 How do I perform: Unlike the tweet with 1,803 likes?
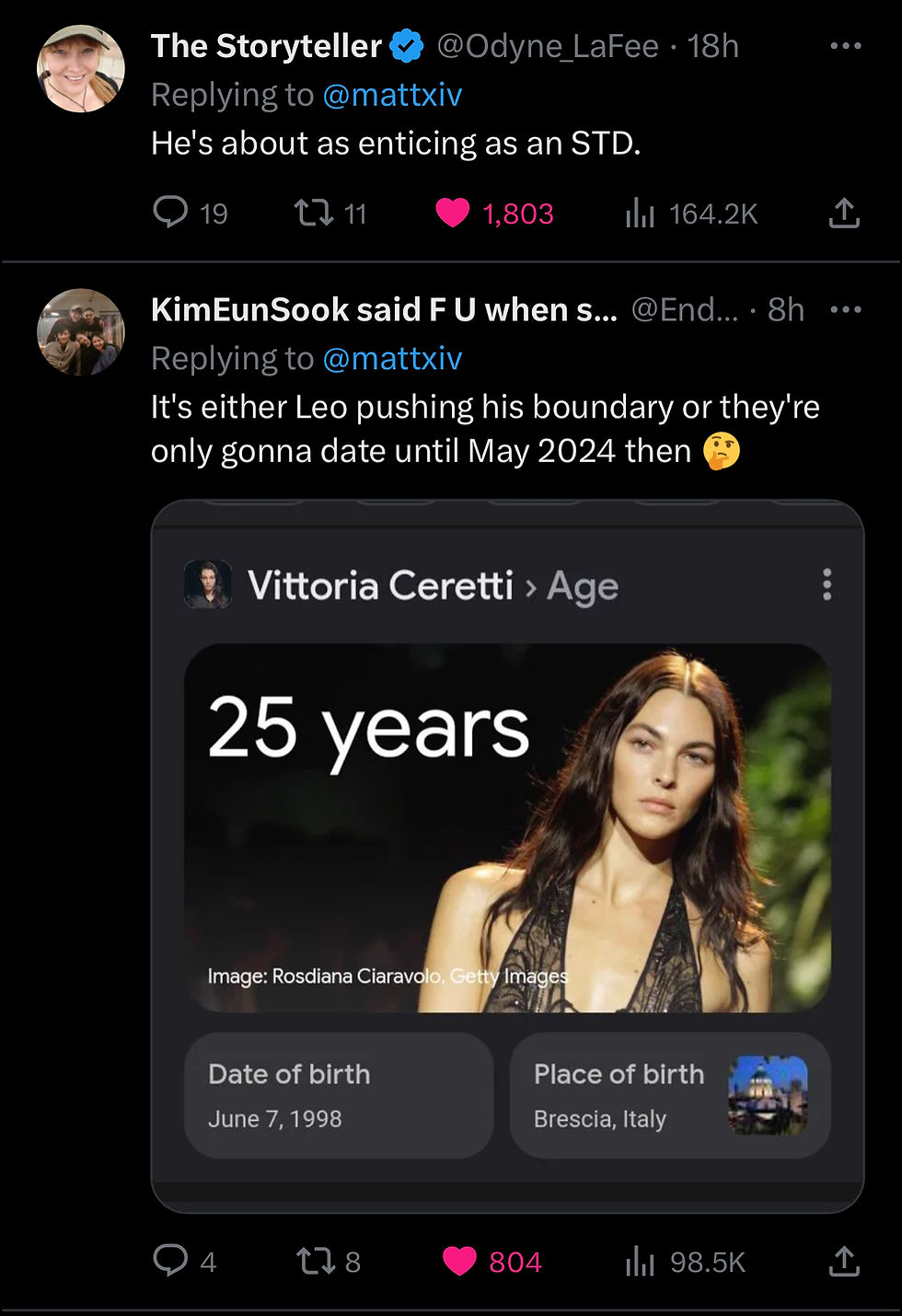(x=452, y=213)
